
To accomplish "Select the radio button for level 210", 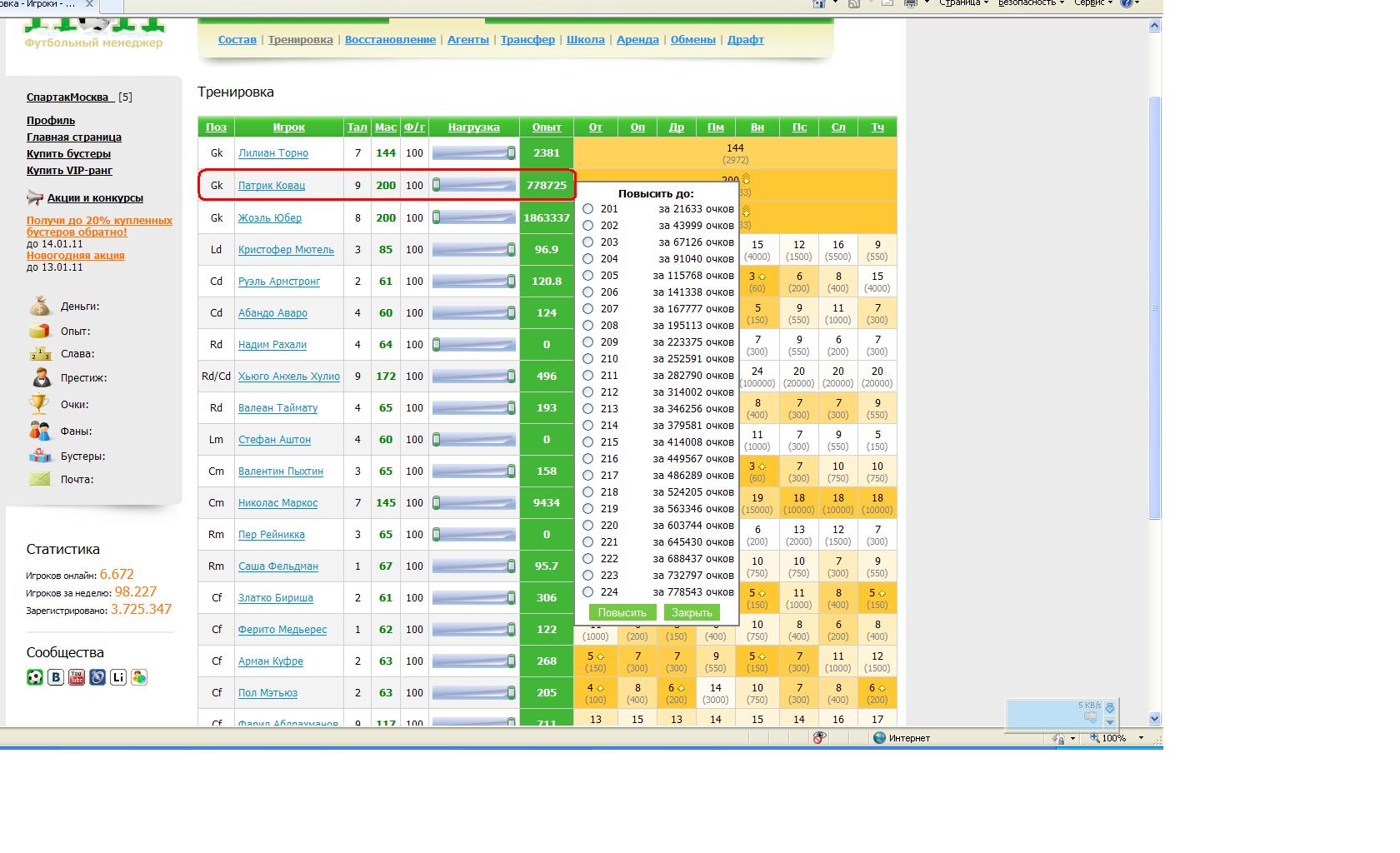I will coord(588,359).
